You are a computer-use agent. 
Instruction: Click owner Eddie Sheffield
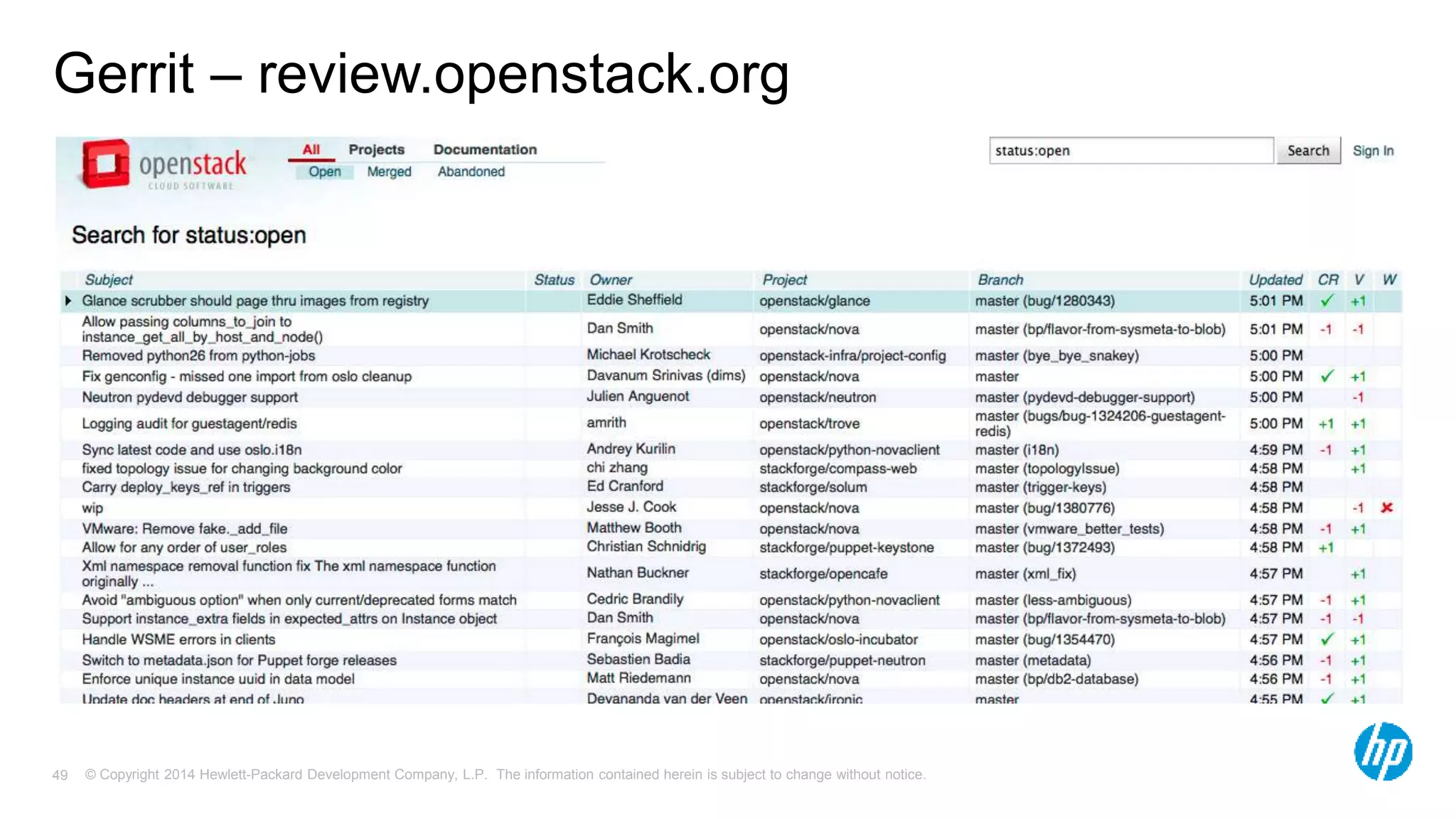tap(634, 299)
